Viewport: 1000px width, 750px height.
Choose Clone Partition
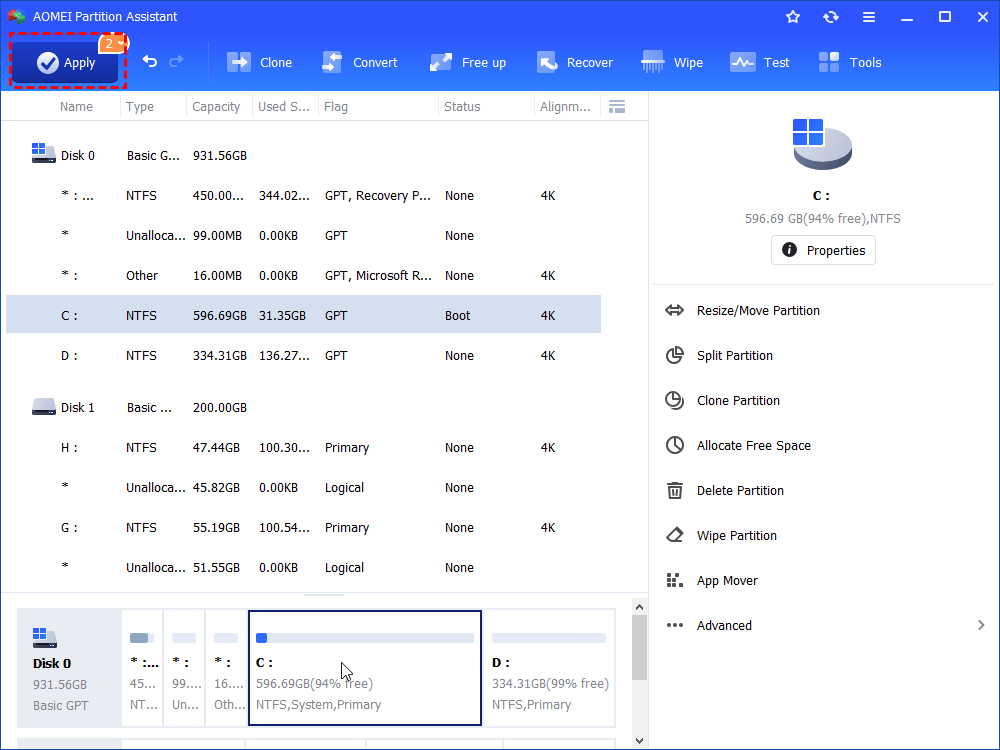pyautogui.click(x=738, y=401)
